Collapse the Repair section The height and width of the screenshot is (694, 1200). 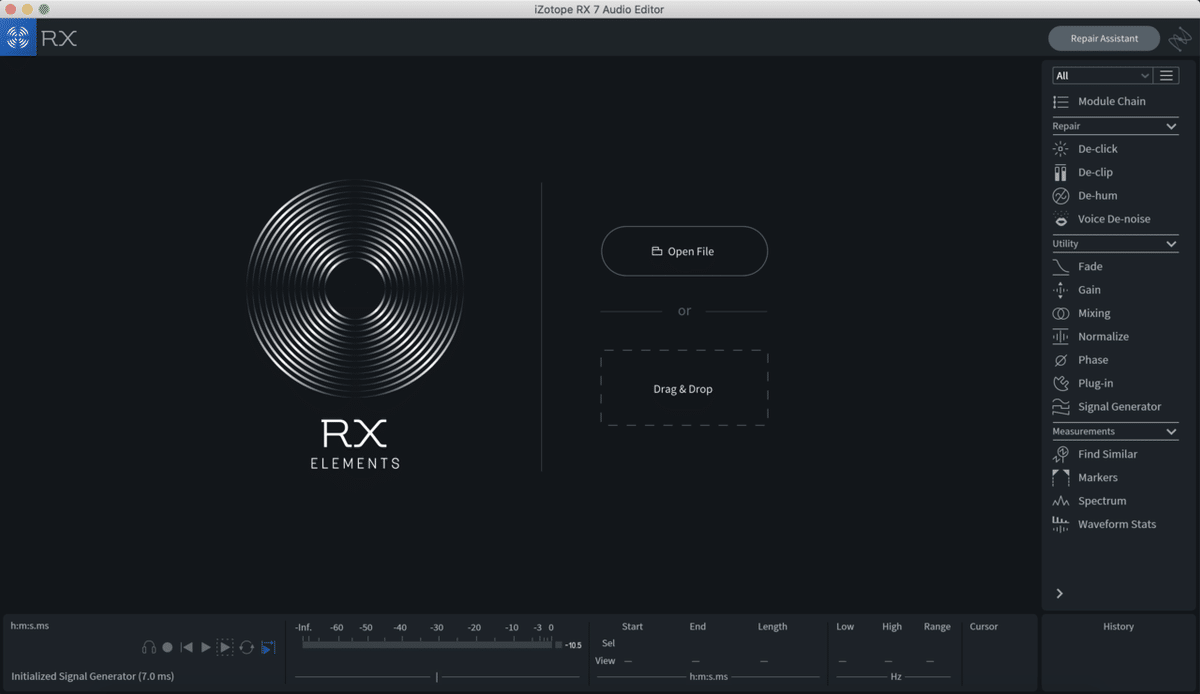point(1172,127)
